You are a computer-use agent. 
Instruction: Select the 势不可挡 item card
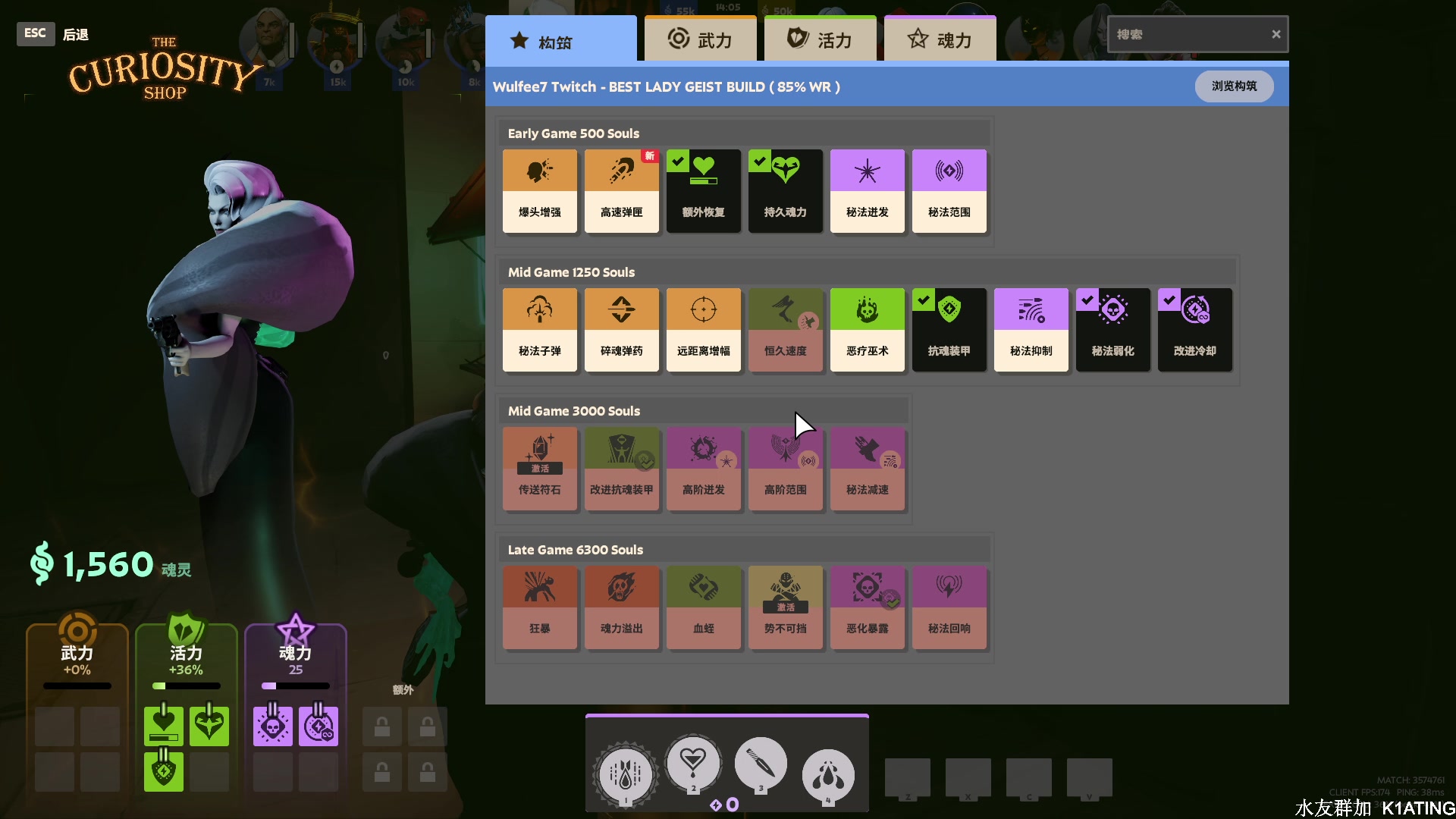point(785,607)
